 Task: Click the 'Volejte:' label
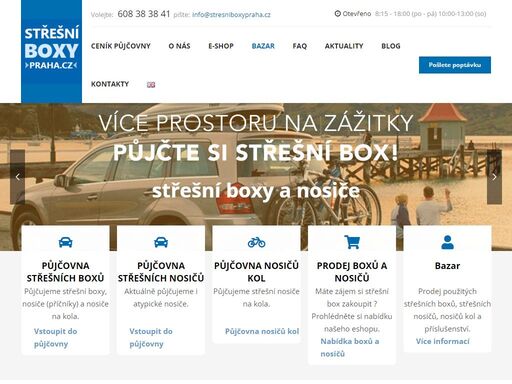pos(102,15)
